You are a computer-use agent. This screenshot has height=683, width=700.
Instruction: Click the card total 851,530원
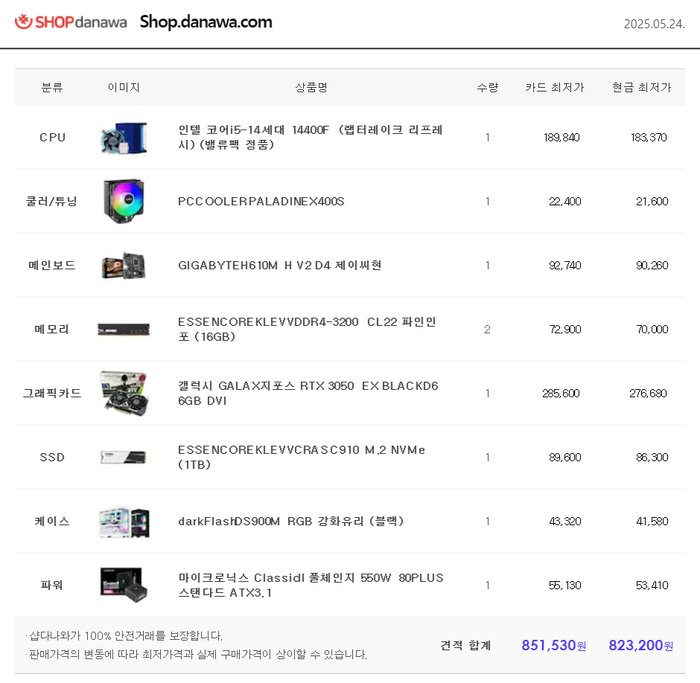tap(554, 645)
